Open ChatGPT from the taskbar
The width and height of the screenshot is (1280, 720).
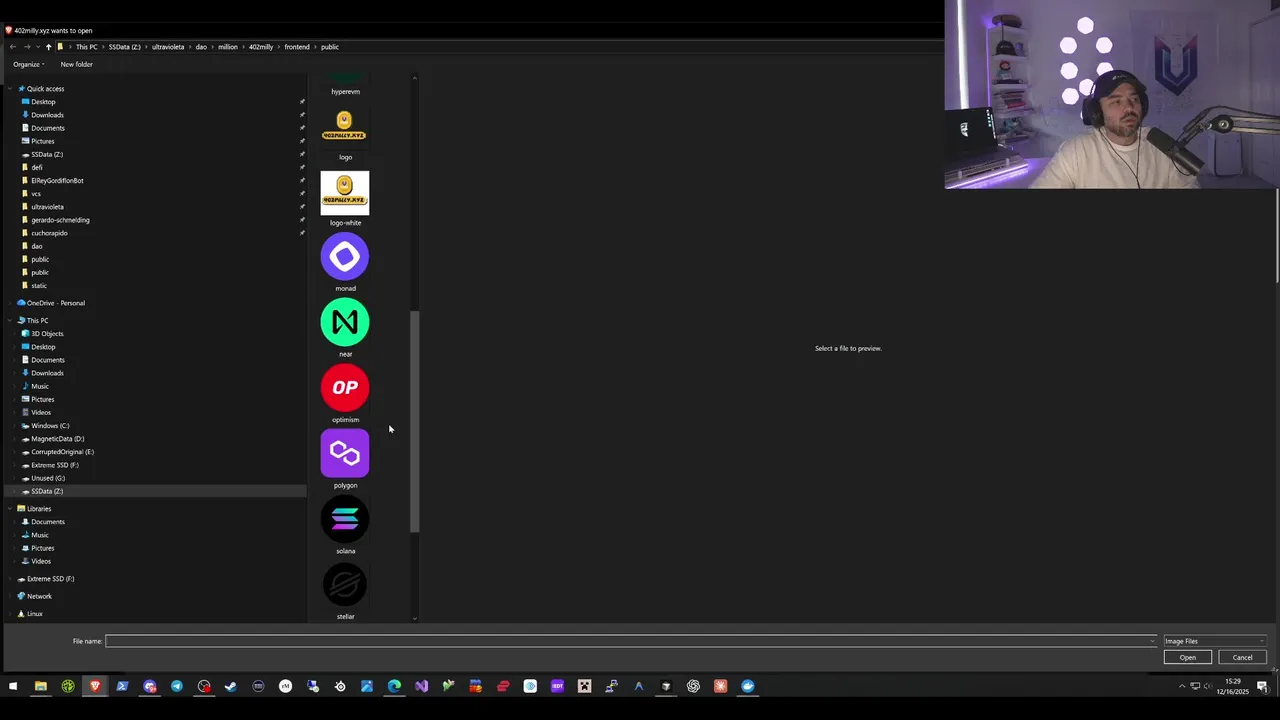pyautogui.click(x=693, y=686)
